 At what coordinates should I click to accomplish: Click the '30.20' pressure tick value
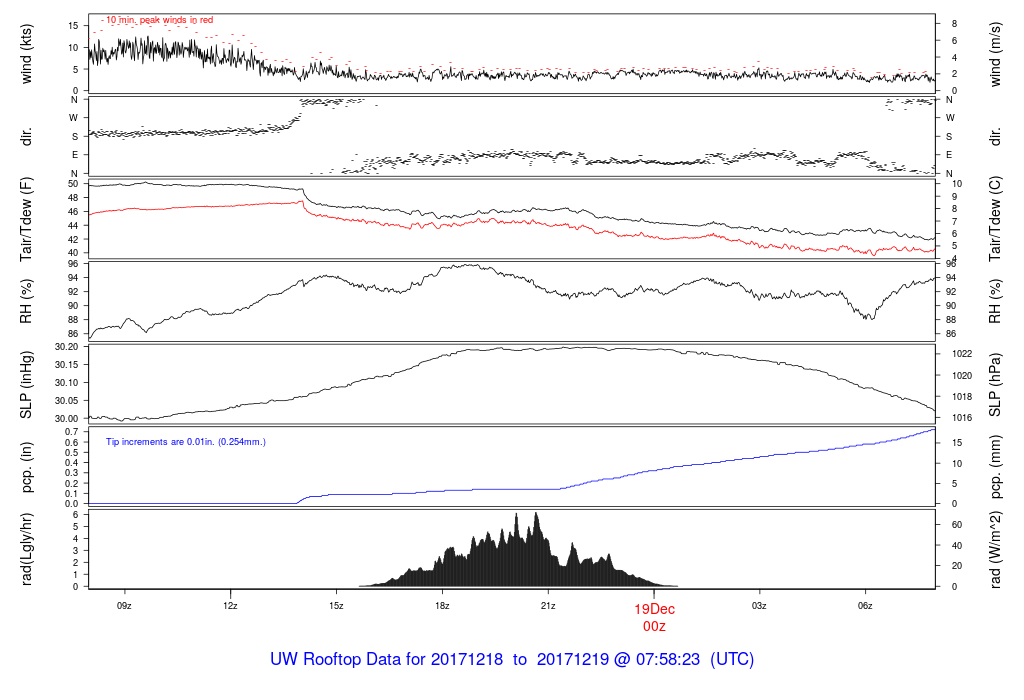click(x=67, y=347)
